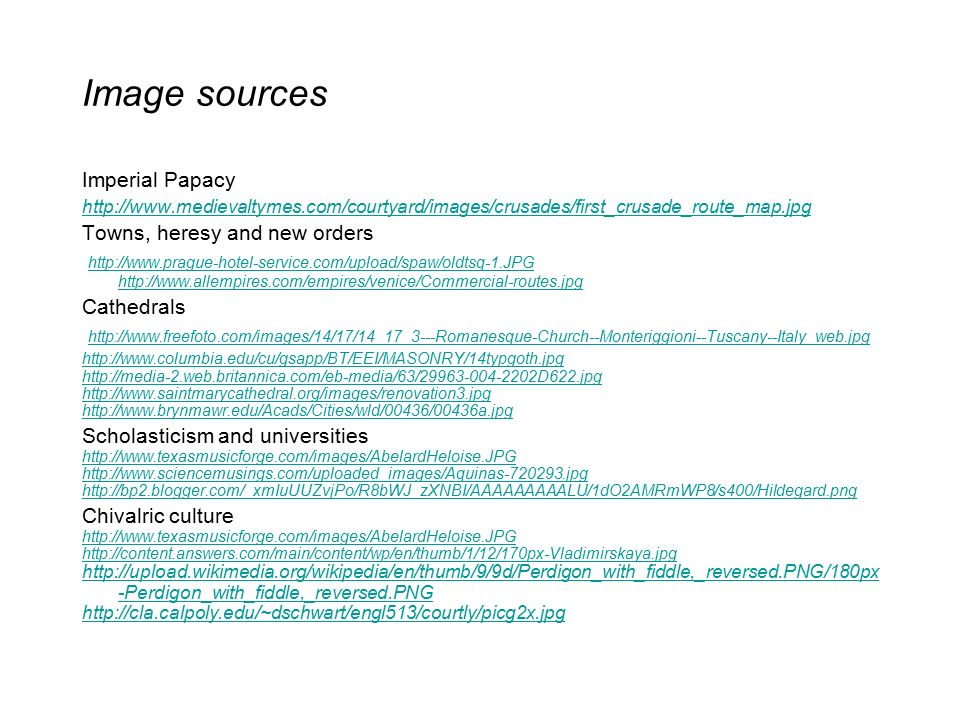Open the saintmarycathedral renovation3.jpg link
960x720 pixels.
pyautogui.click(x=287, y=393)
